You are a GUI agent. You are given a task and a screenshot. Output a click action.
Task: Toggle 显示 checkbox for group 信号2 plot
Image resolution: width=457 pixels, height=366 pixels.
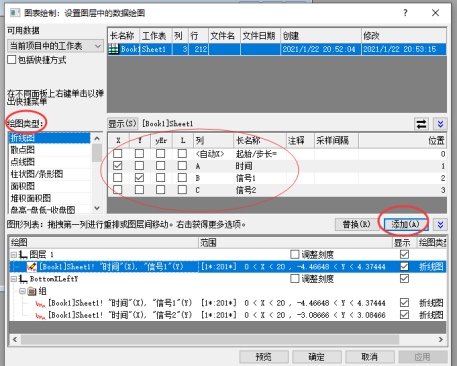click(x=404, y=315)
